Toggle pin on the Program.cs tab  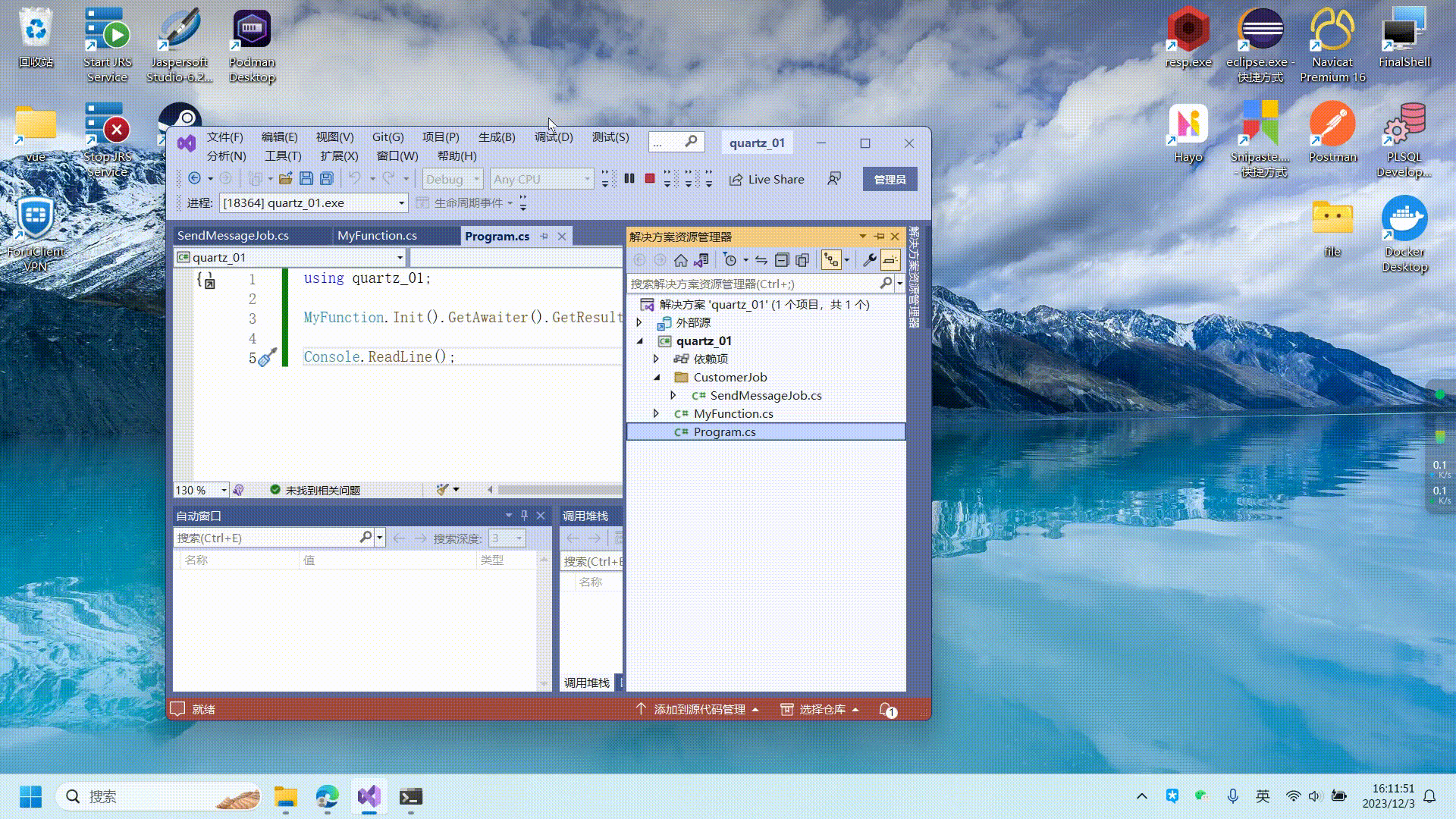coord(544,237)
